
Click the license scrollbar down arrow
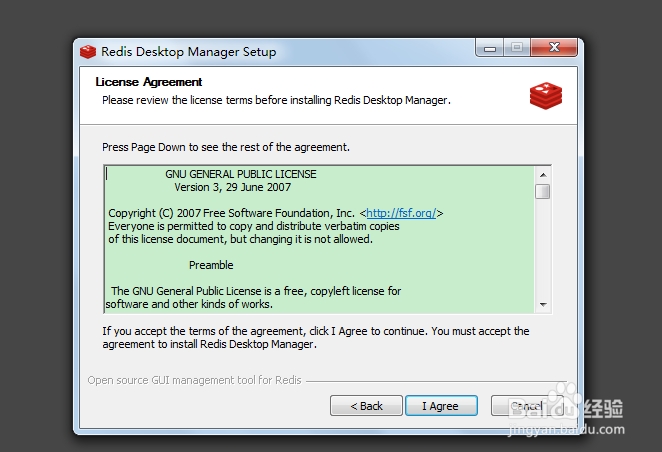pyautogui.click(x=543, y=304)
